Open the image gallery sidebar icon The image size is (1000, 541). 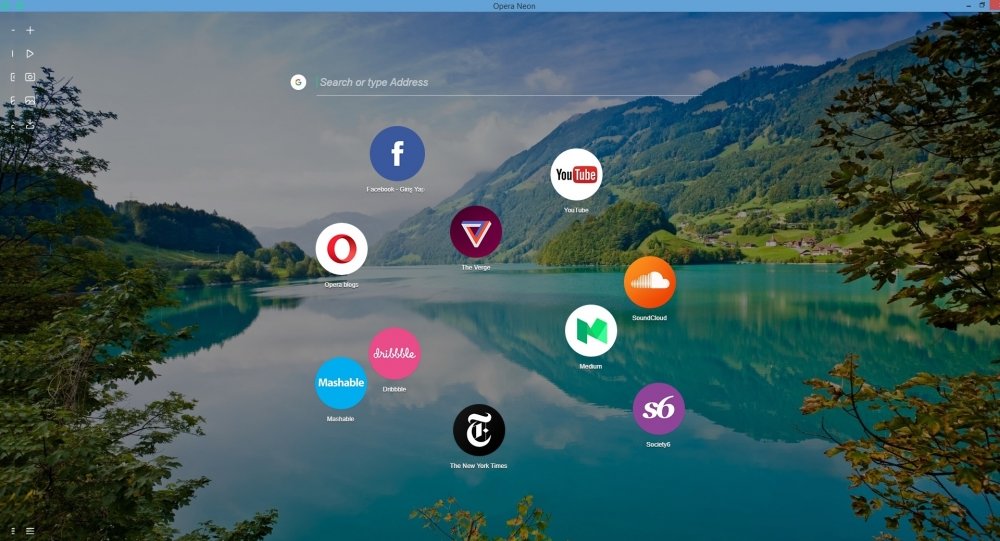[x=30, y=101]
